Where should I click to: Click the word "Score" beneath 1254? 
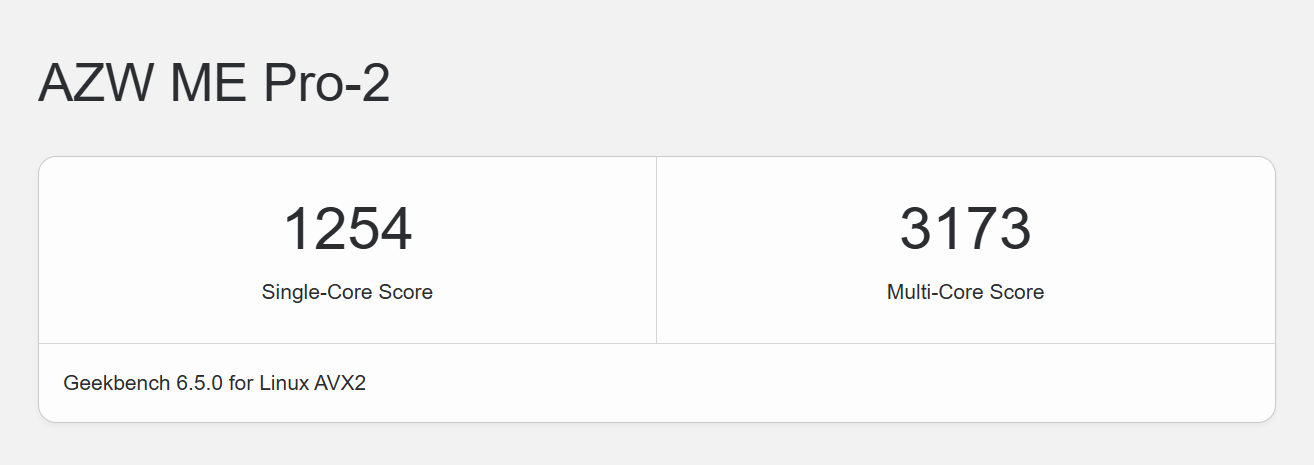(405, 292)
